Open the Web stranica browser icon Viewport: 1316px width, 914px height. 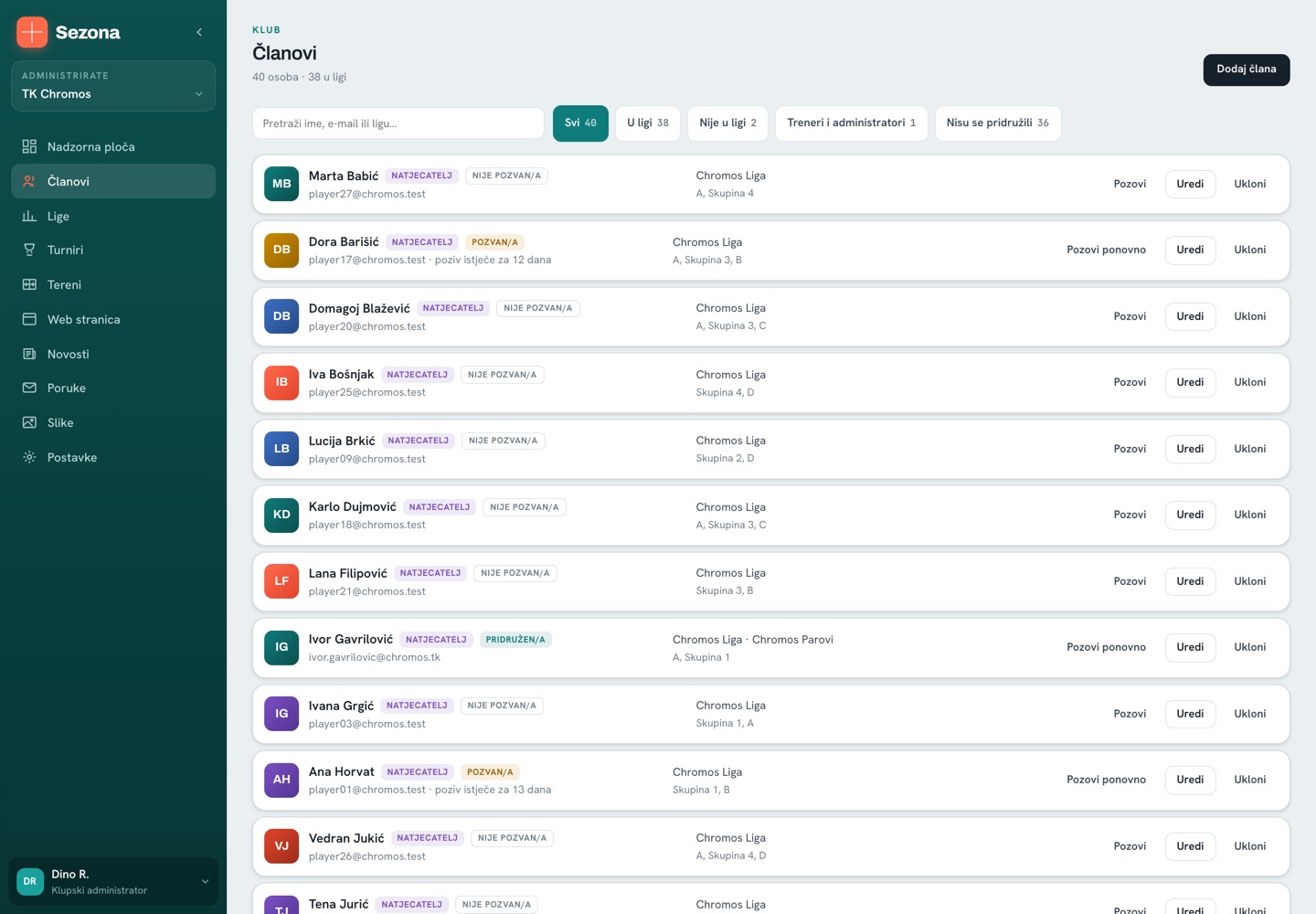[x=29, y=319]
